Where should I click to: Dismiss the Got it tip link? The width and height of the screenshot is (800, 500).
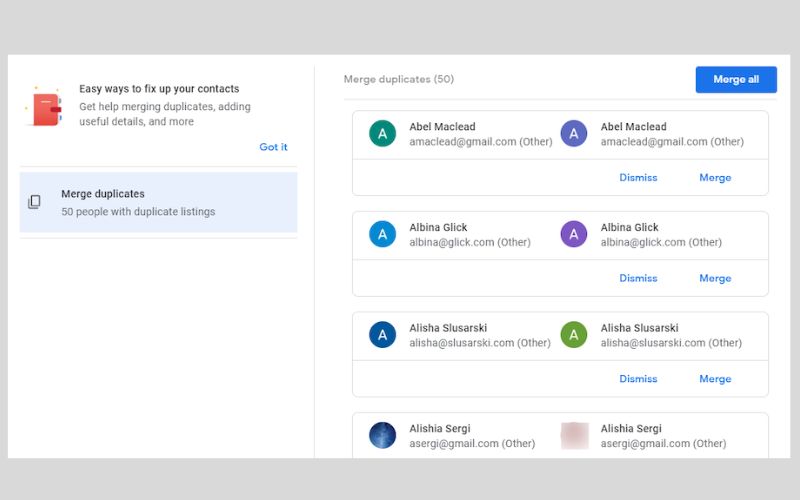click(273, 147)
